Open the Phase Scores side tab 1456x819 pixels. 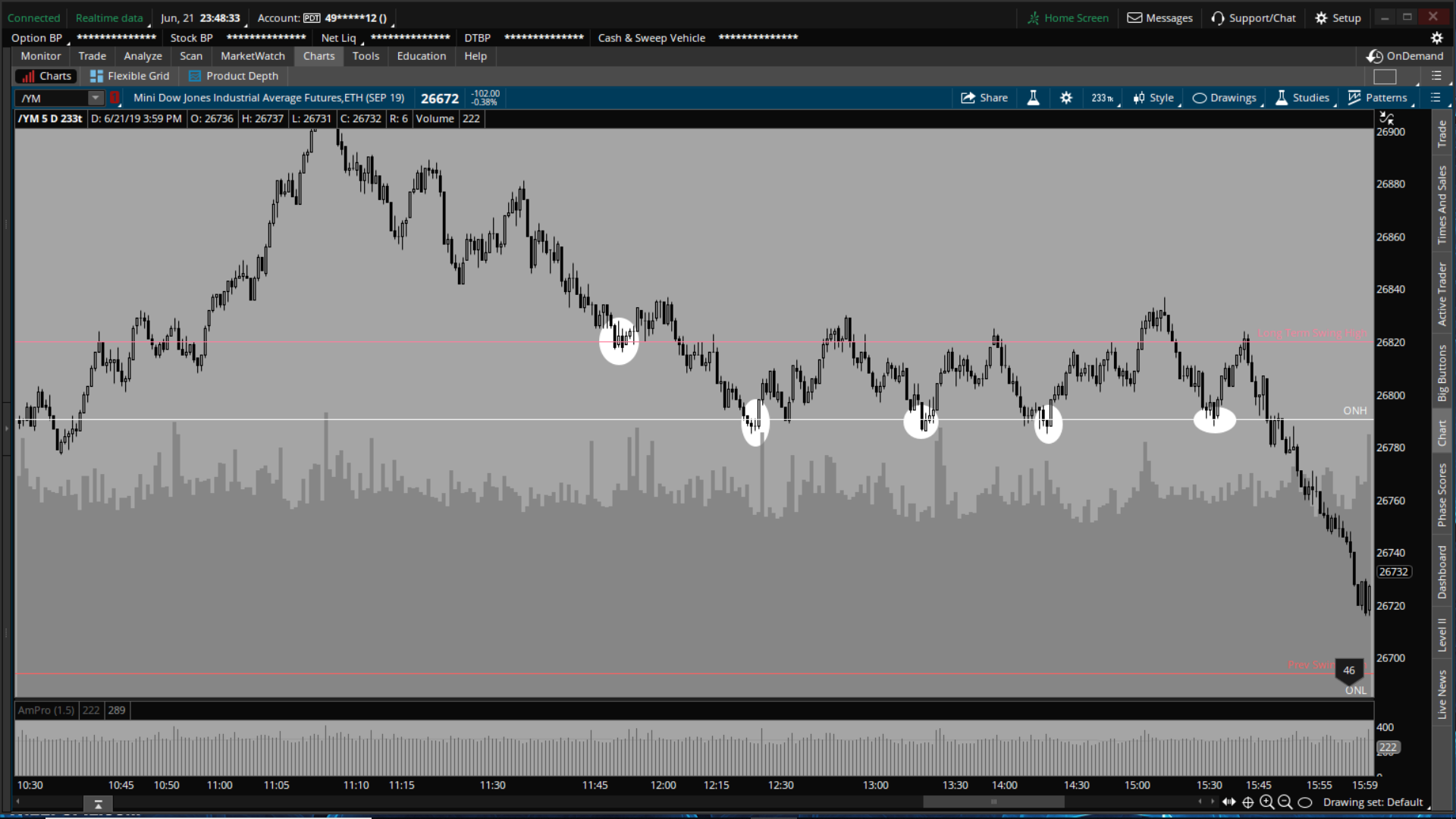tap(1442, 495)
